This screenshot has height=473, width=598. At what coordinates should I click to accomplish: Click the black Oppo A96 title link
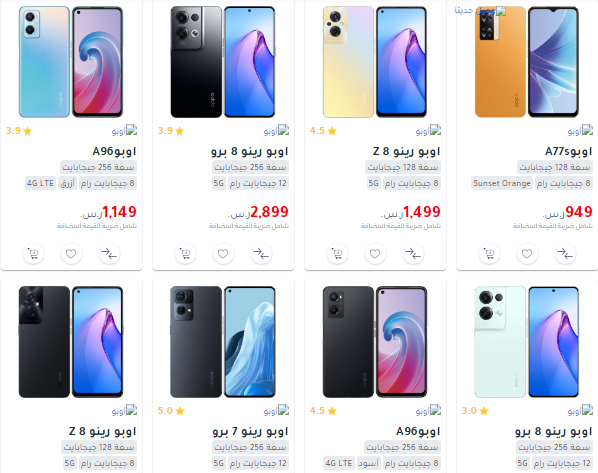[418, 431]
